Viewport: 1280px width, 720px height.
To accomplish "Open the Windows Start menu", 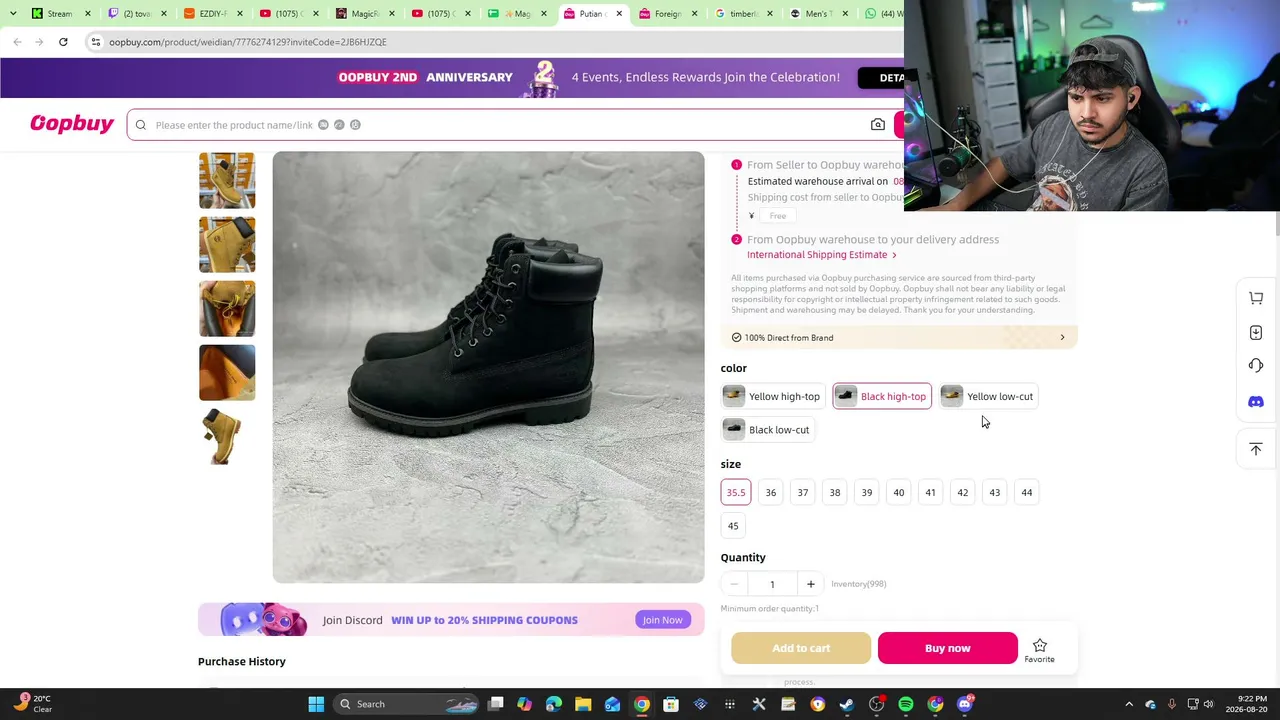I will 316,704.
